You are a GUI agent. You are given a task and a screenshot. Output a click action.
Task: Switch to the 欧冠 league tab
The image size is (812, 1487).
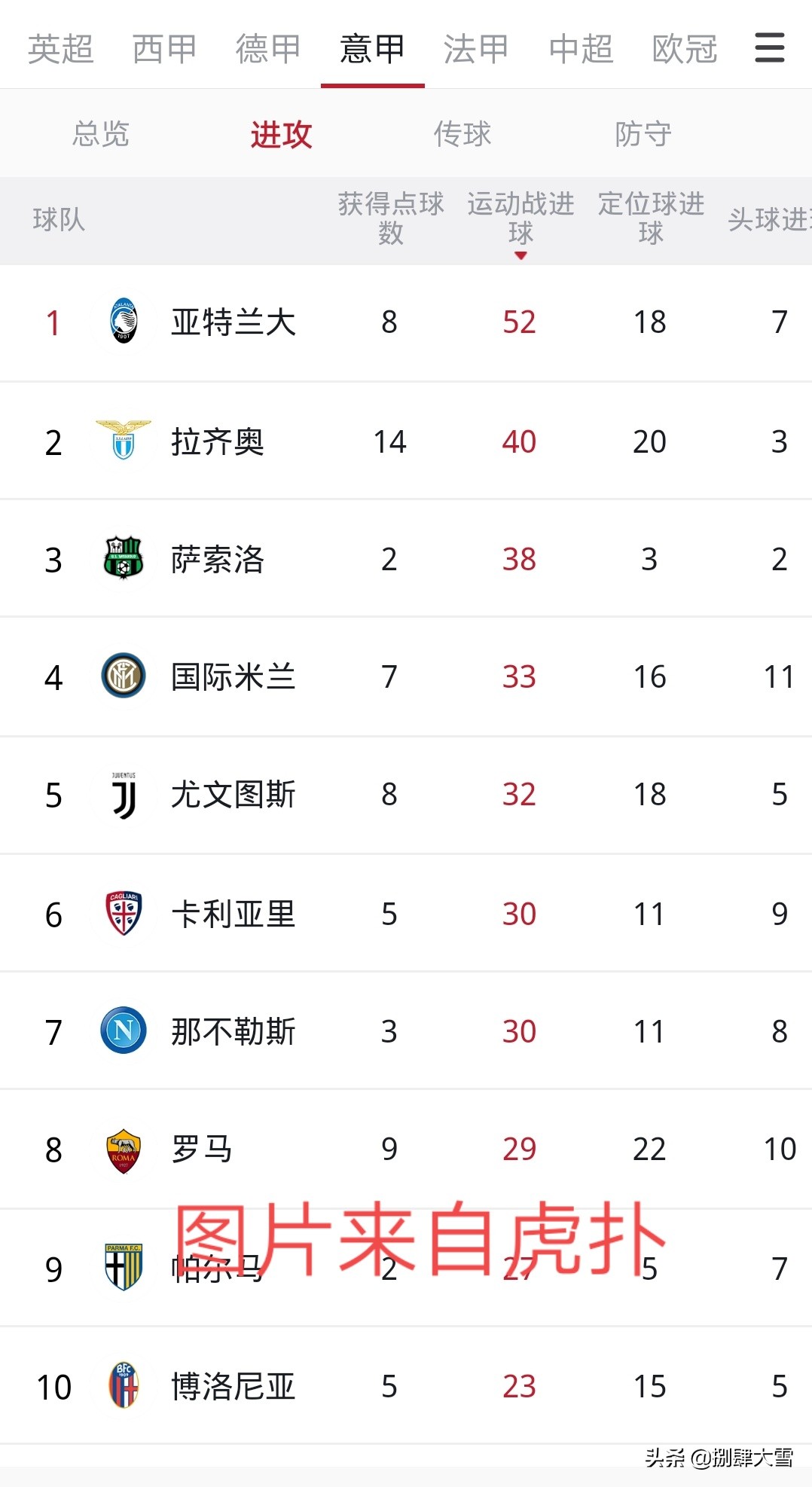(684, 49)
